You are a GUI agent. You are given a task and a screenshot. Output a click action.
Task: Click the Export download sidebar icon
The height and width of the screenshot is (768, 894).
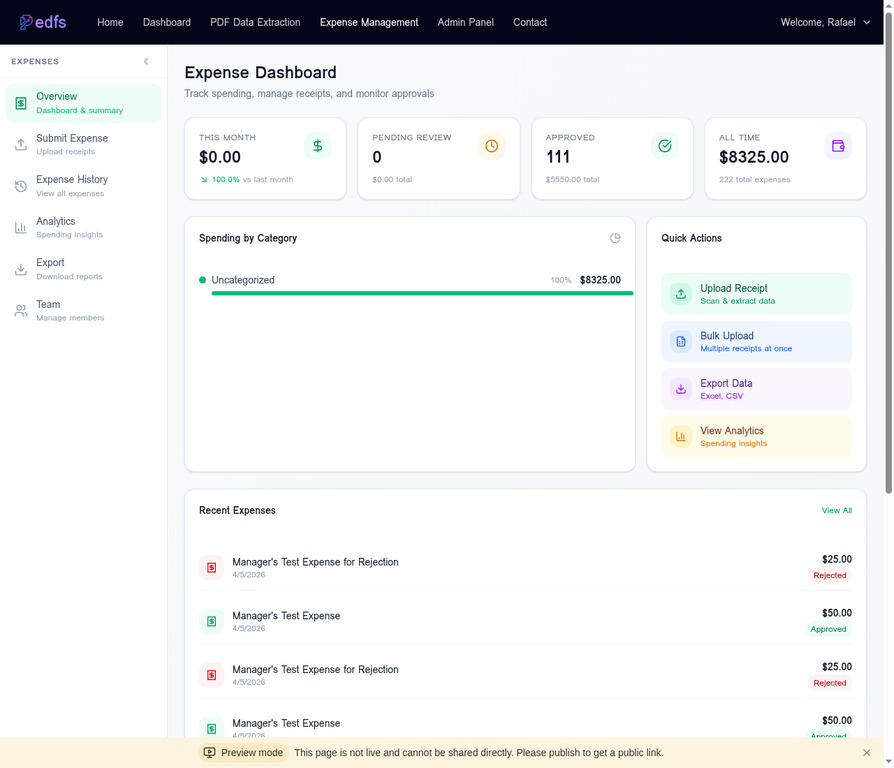click(21, 269)
